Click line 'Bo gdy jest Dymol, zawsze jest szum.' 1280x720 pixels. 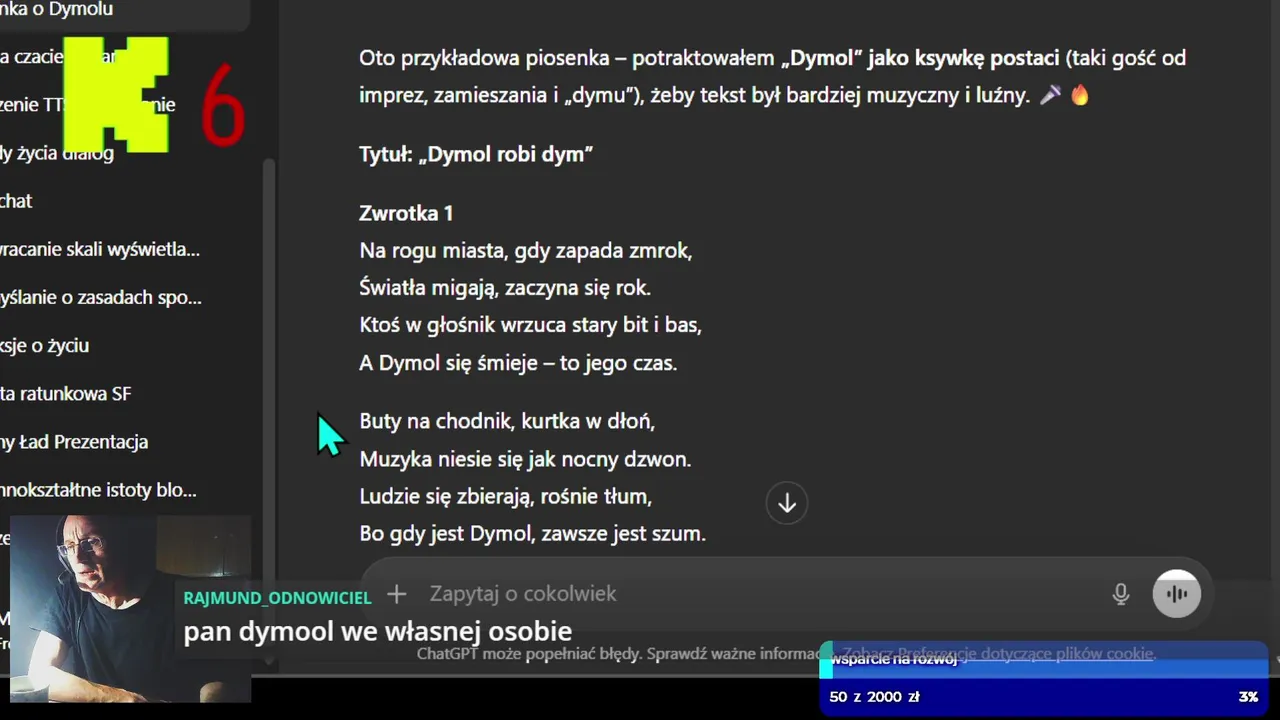point(532,534)
